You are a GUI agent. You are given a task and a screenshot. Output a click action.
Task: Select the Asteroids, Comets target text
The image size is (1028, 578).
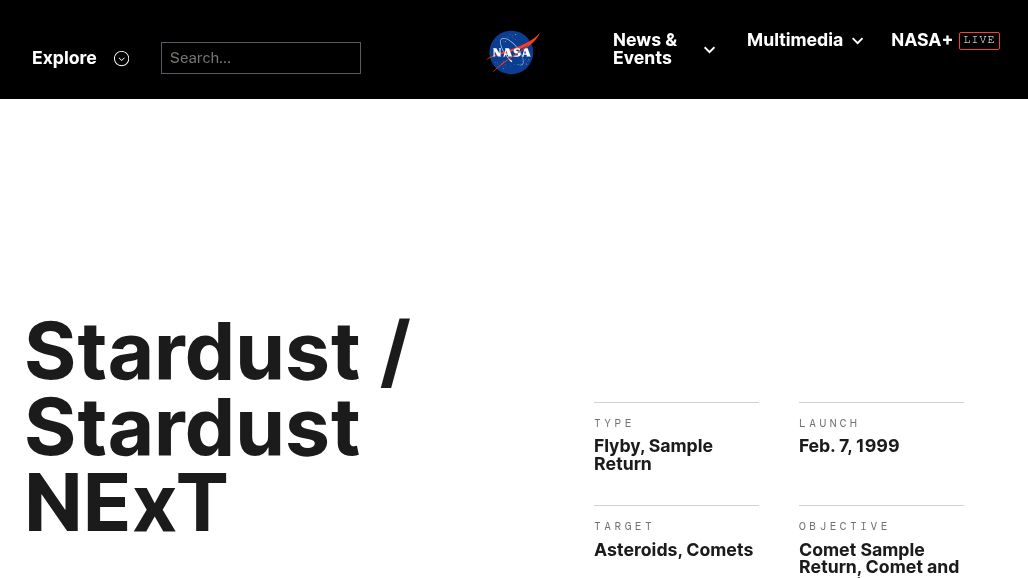[673, 550]
